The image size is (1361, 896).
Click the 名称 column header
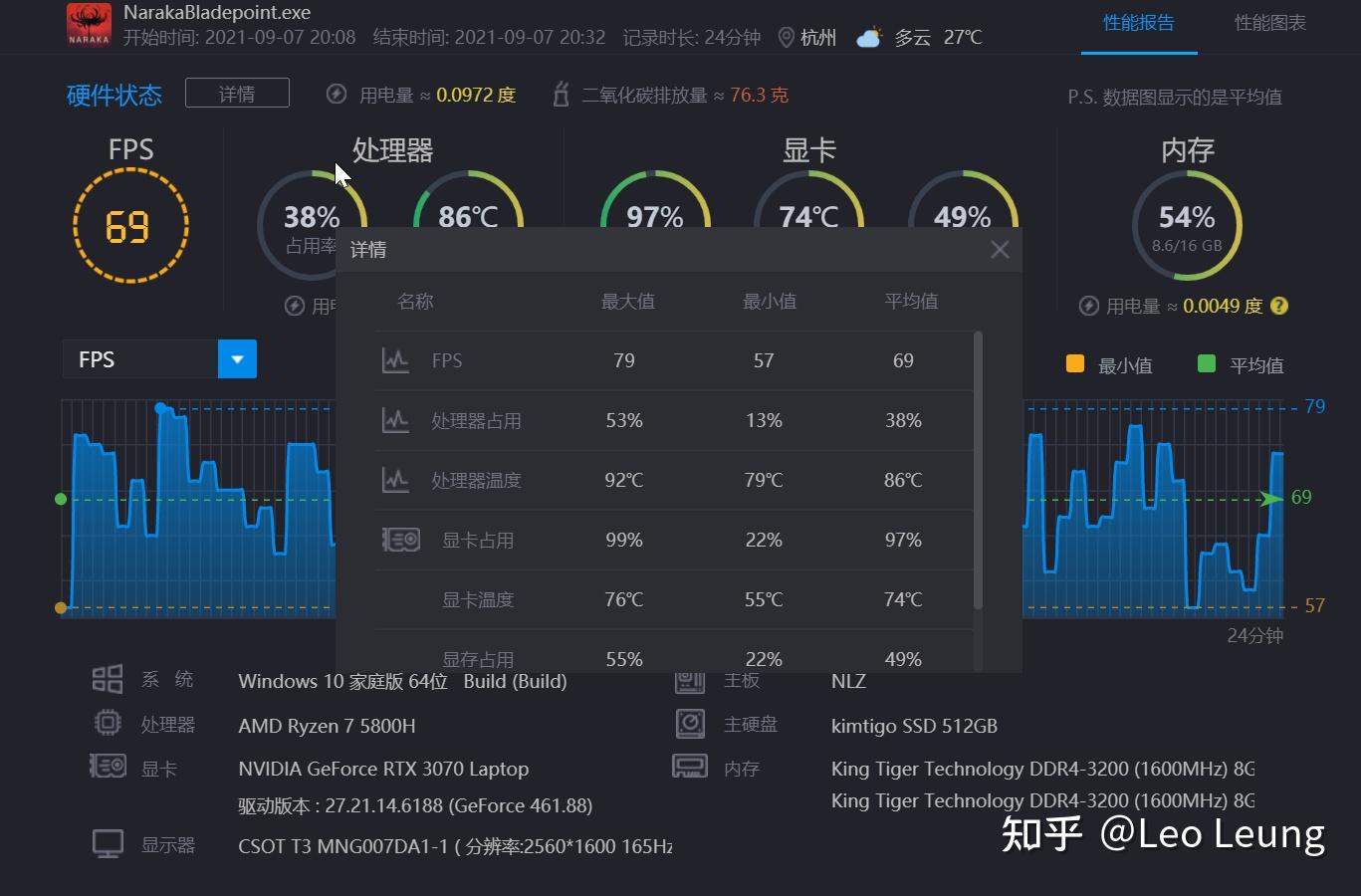[415, 302]
